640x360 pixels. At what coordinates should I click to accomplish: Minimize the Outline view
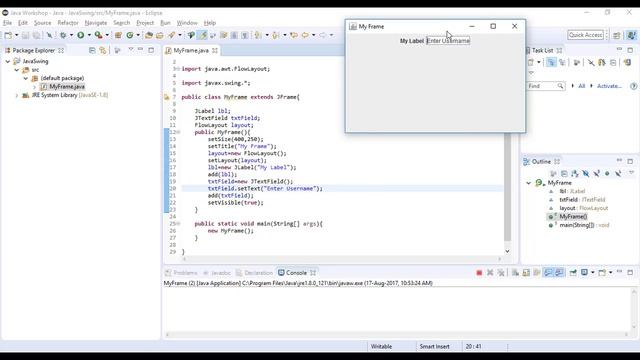[x=619, y=161]
